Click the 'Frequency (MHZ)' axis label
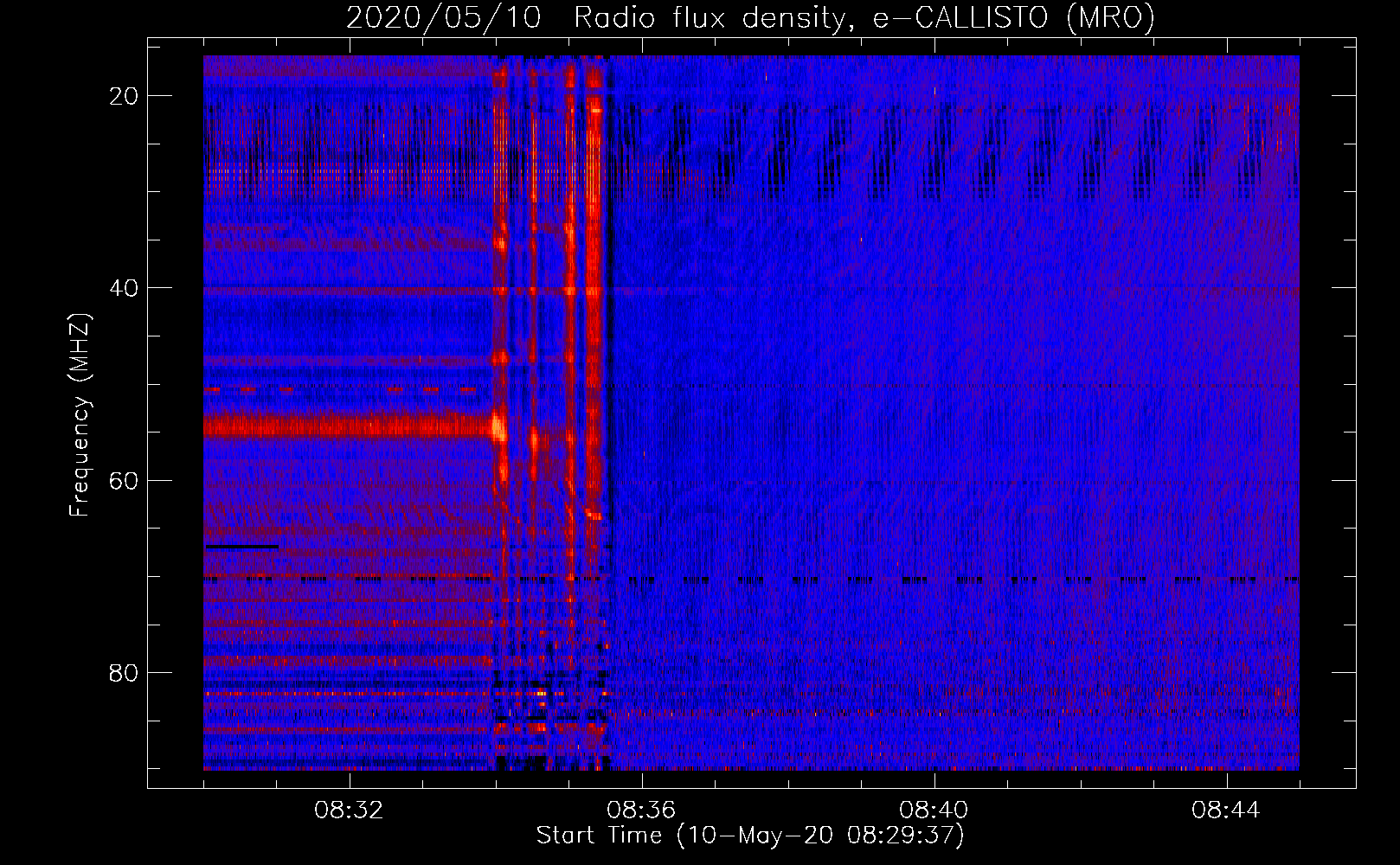Screen dimensions: 1400x865 (80, 415)
